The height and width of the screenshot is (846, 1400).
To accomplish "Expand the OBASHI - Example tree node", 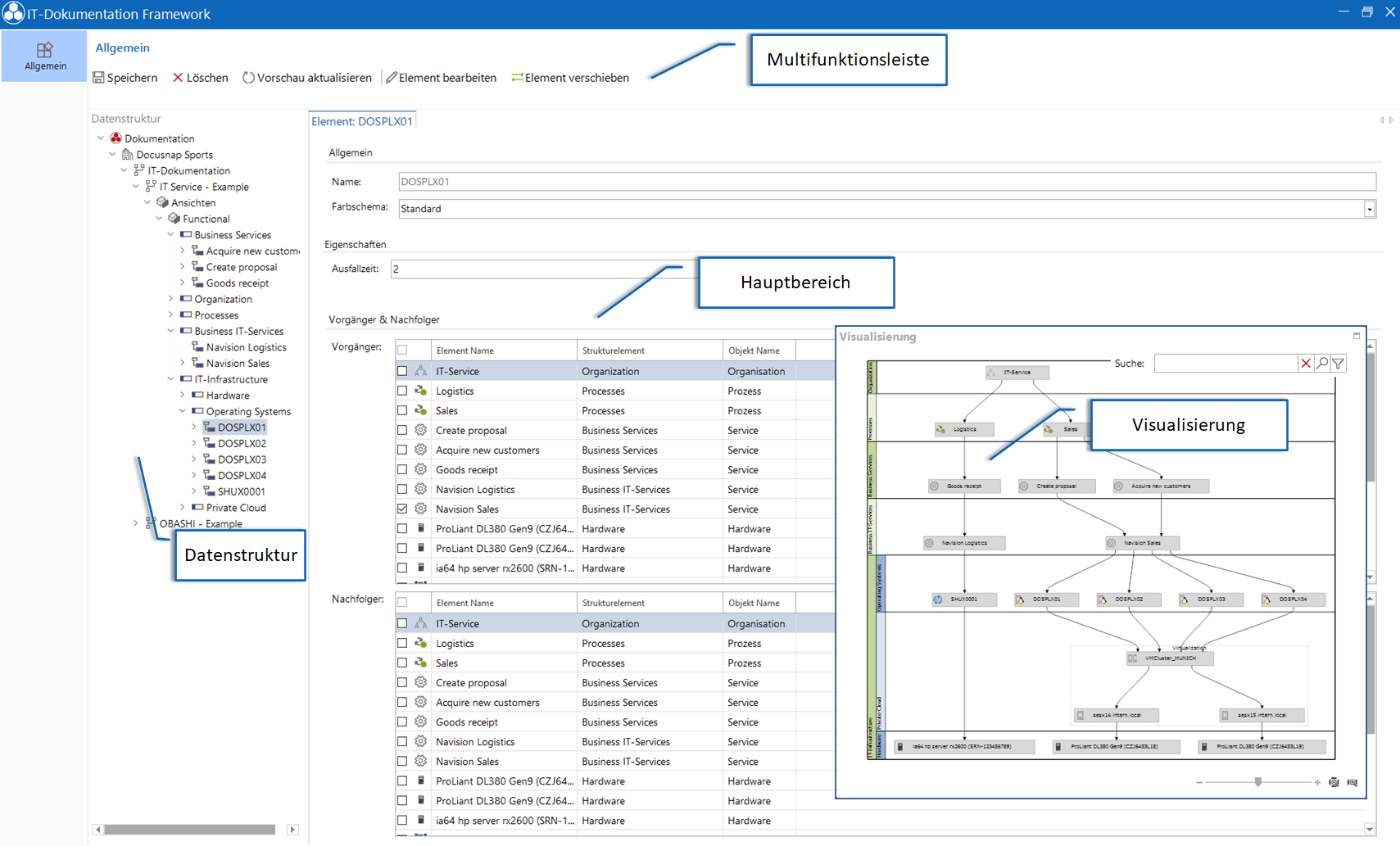I will click(x=136, y=523).
